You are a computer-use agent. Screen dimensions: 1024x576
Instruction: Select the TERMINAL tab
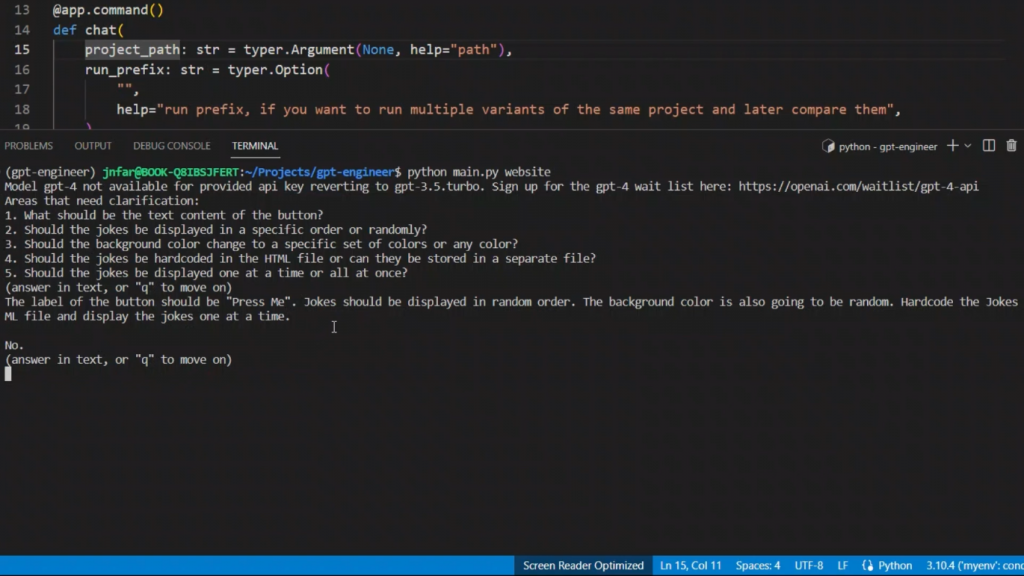pos(255,146)
